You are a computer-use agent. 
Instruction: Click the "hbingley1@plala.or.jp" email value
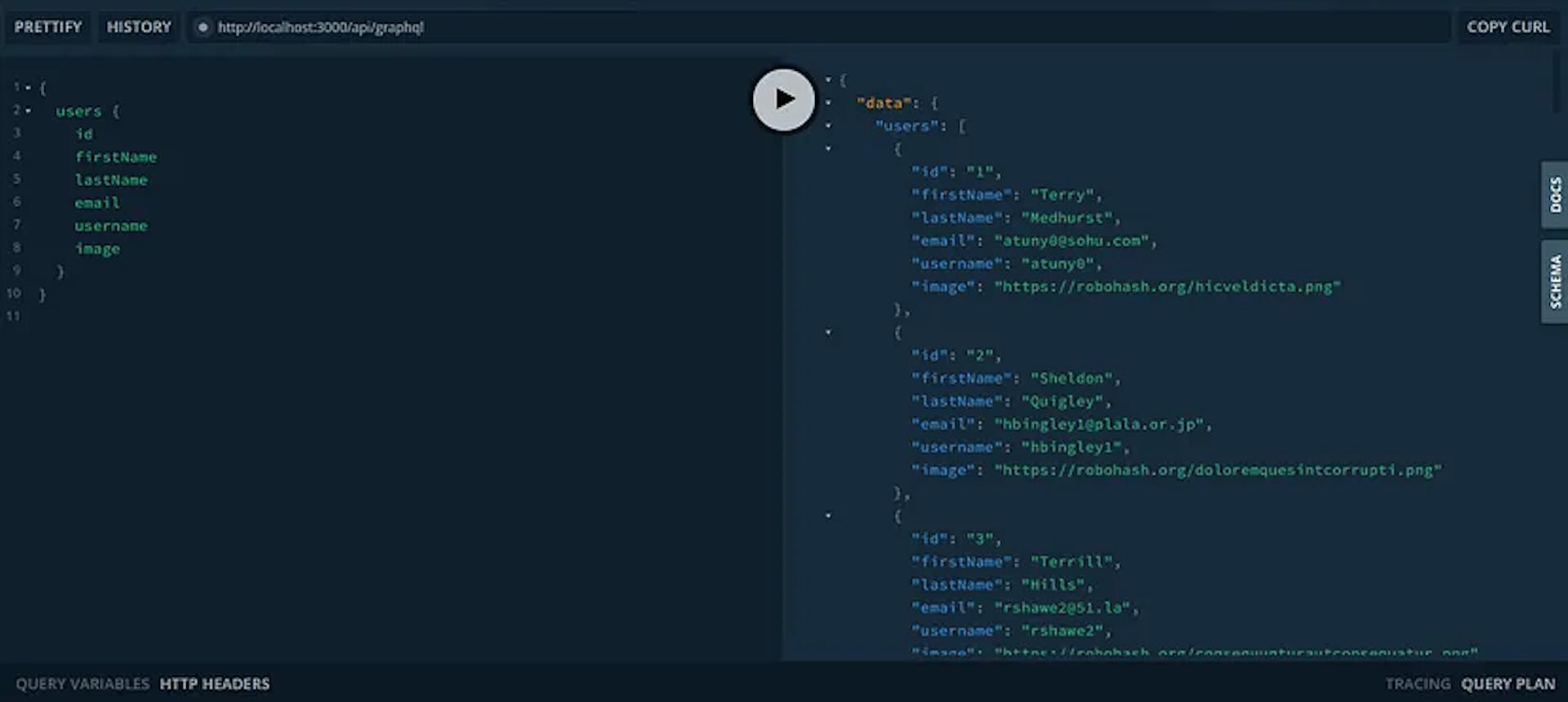[1098, 424]
